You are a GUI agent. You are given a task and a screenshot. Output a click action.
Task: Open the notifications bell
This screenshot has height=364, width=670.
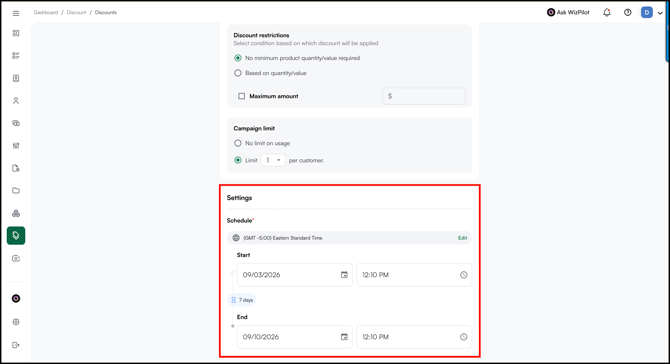click(607, 12)
